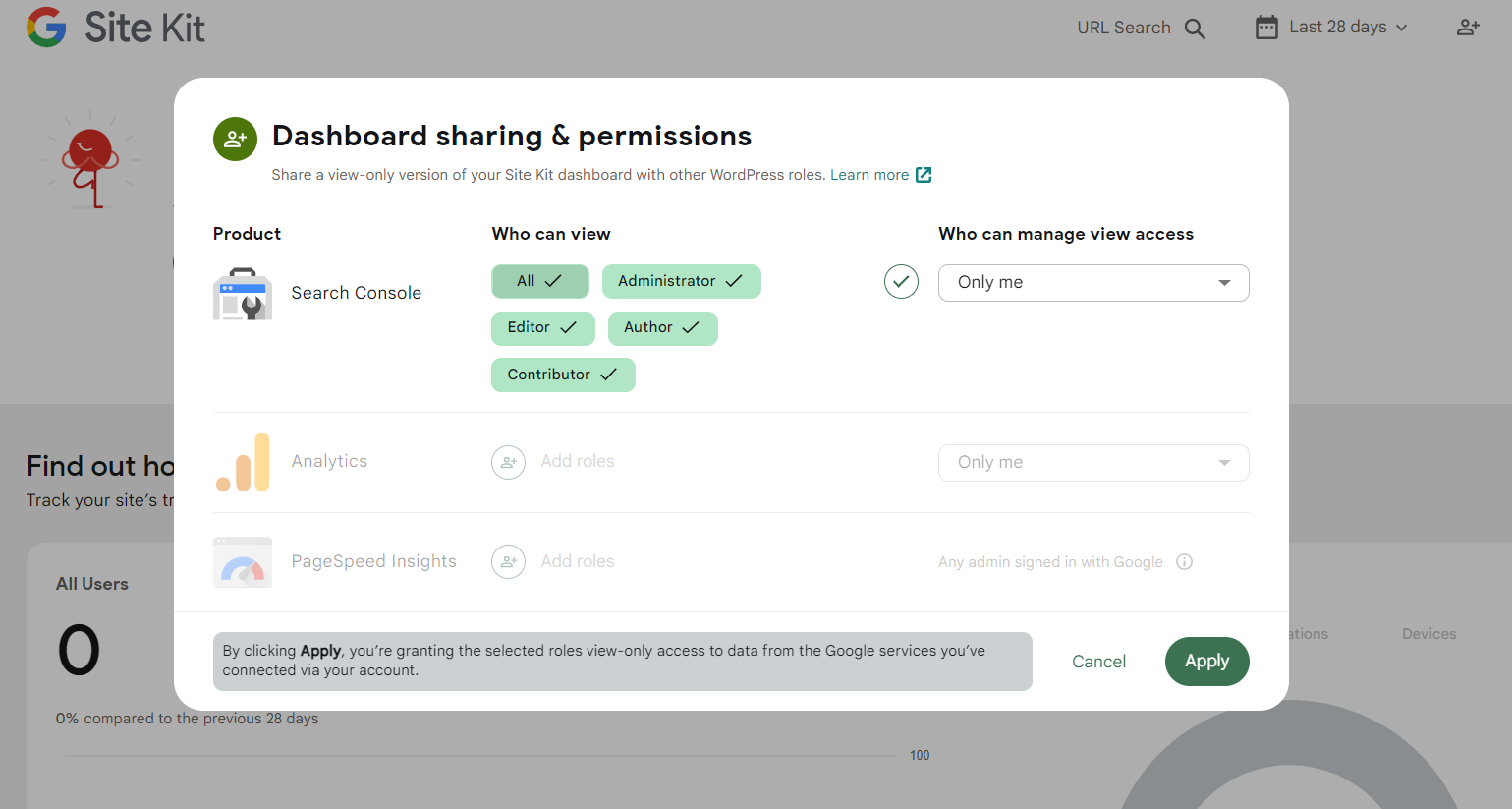The image size is (1512, 809).
Task: Click PageSpeed Insights add roles person icon
Action: 508,562
